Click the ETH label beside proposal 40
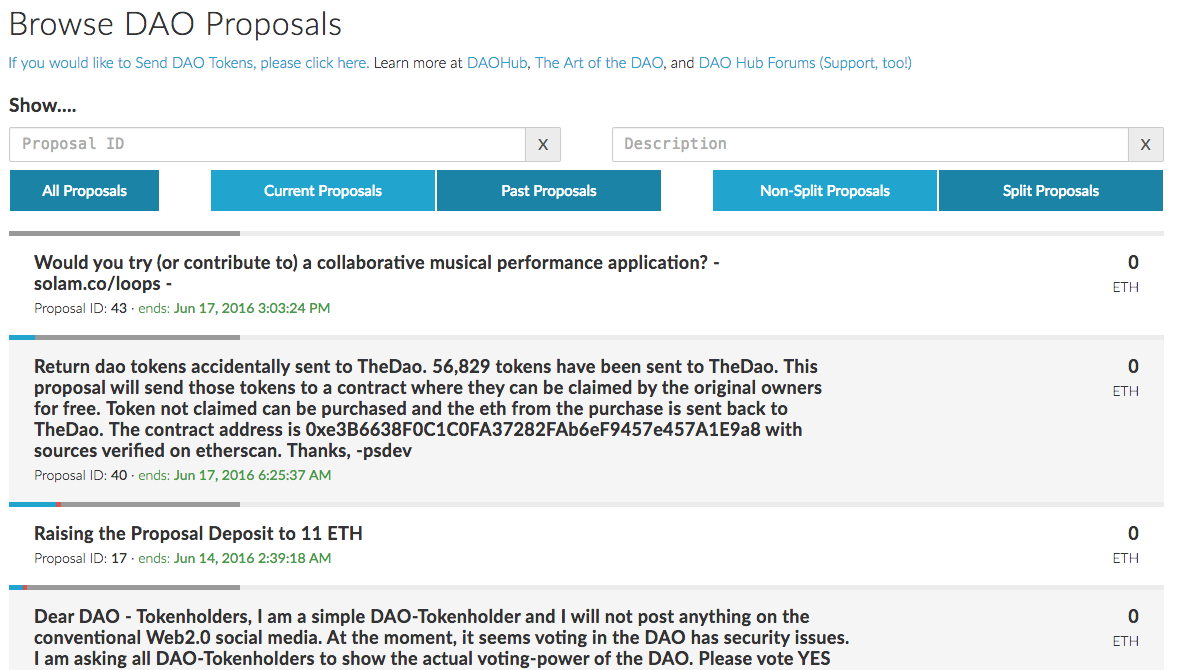 click(x=1125, y=391)
